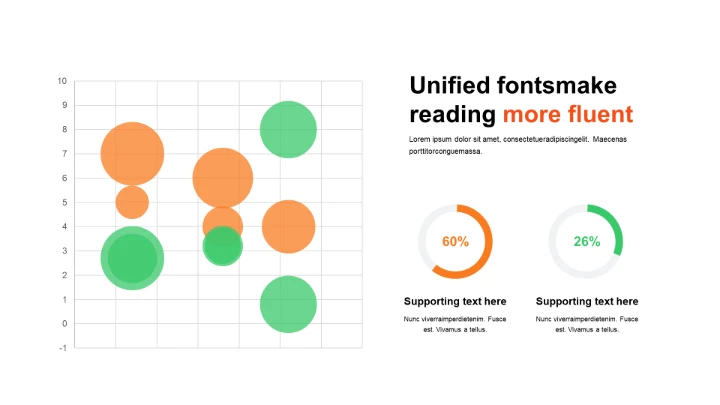
Task: Click the '10' label on the vertical axis
Action: pyautogui.click(x=62, y=81)
